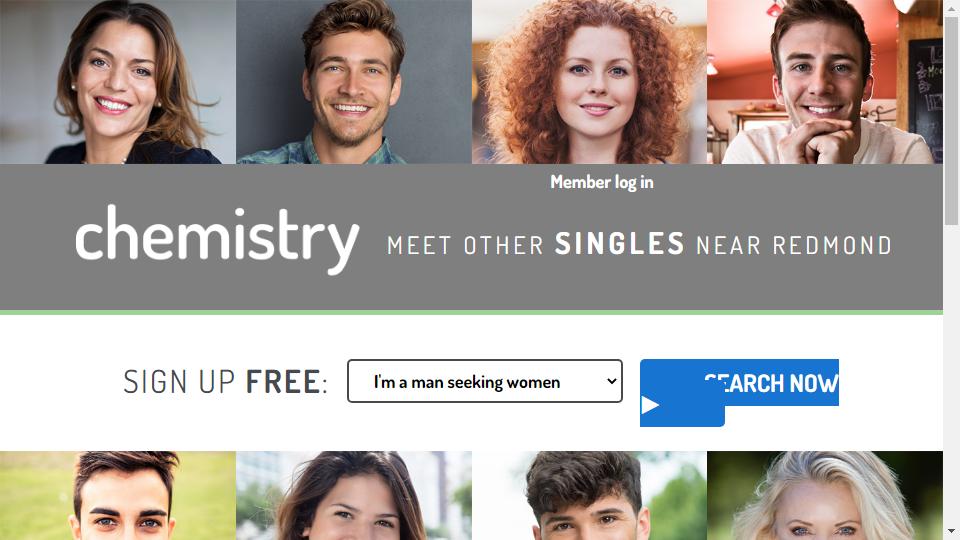Select the curly dark-haired man photo in bottom row
Viewport: 960px width, 540px height.
[x=589, y=495]
